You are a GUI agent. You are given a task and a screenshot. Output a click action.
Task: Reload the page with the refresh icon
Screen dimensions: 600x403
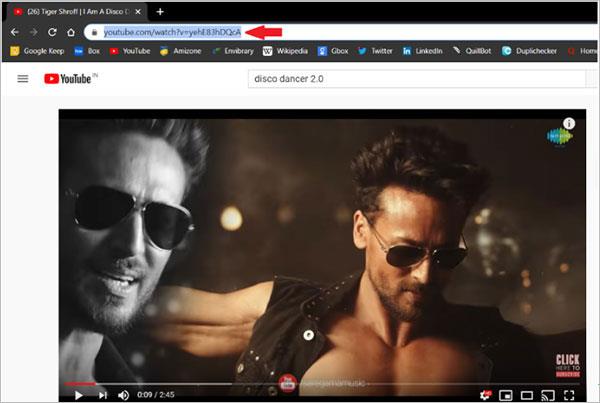52,32
